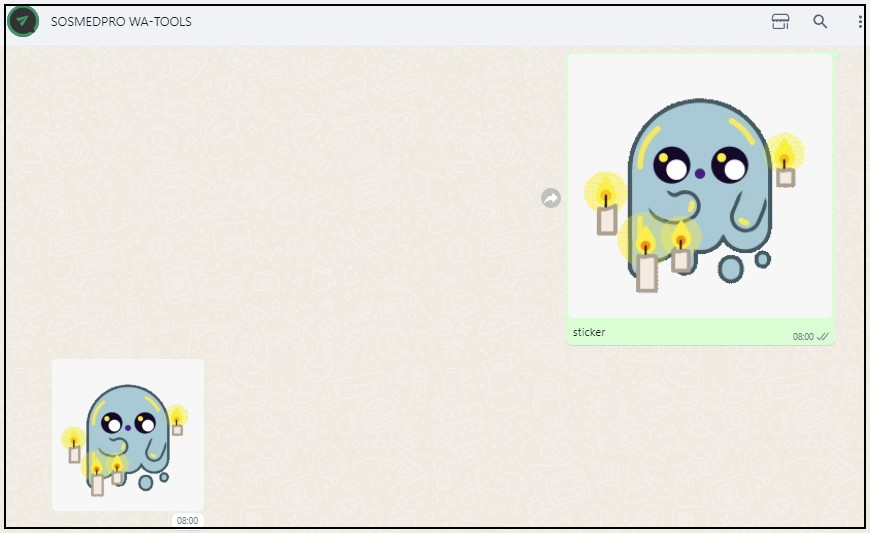Open the business catalog storefront icon
The height and width of the screenshot is (533, 870).
pos(780,22)
